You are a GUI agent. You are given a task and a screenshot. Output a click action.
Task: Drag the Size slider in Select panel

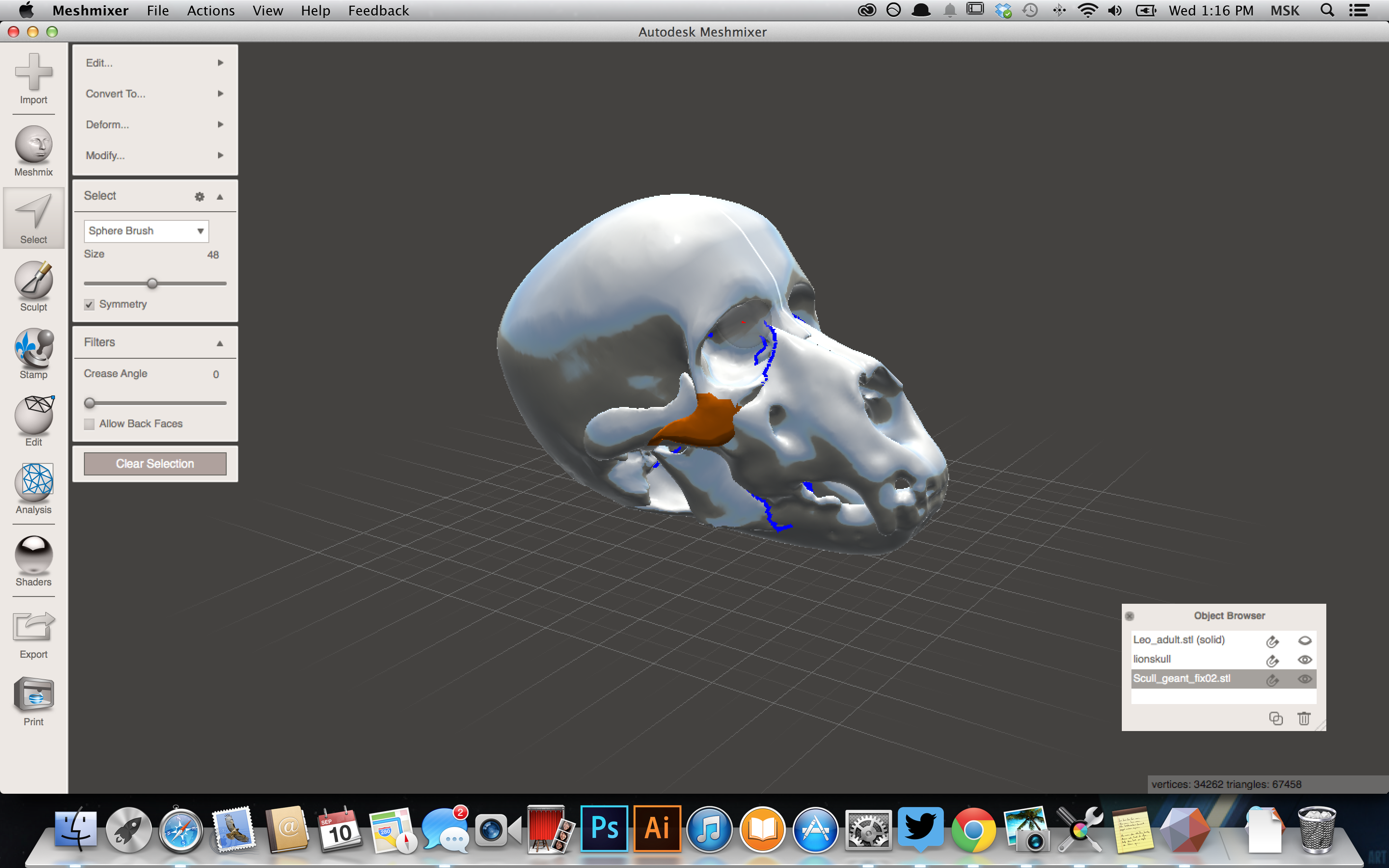(154, 283)
